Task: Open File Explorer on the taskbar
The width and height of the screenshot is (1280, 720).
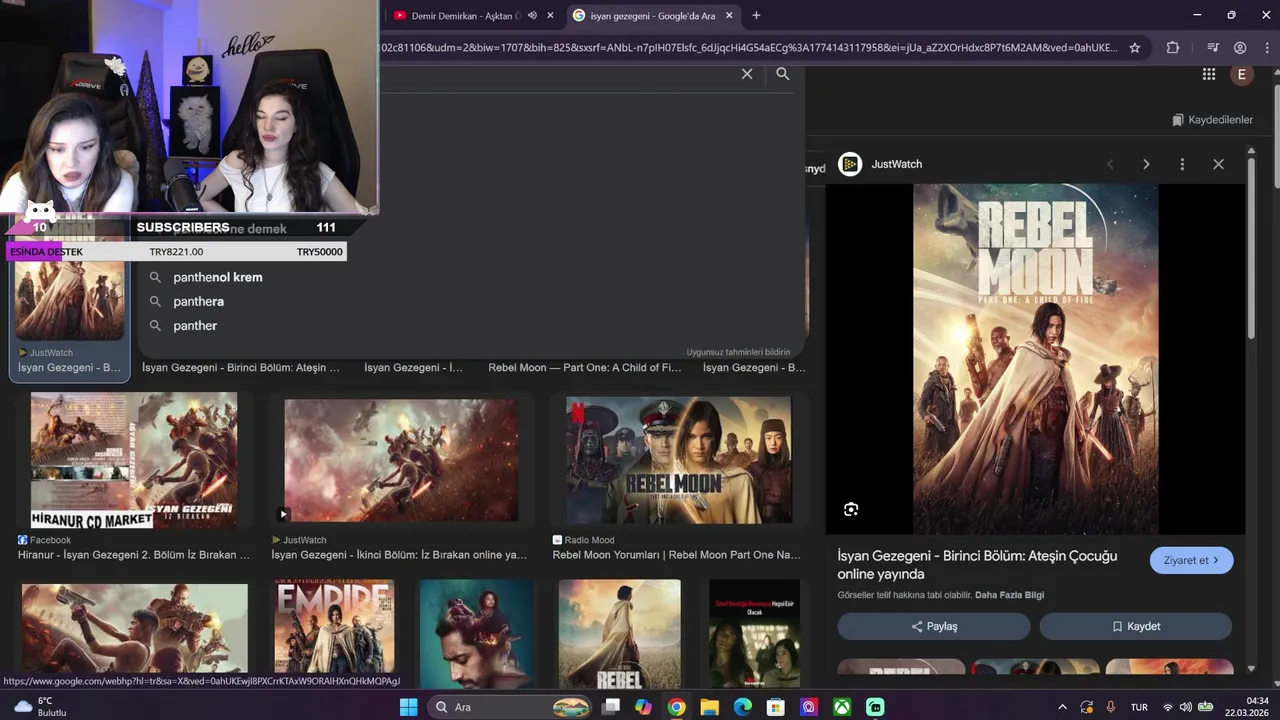Action: 709,707
